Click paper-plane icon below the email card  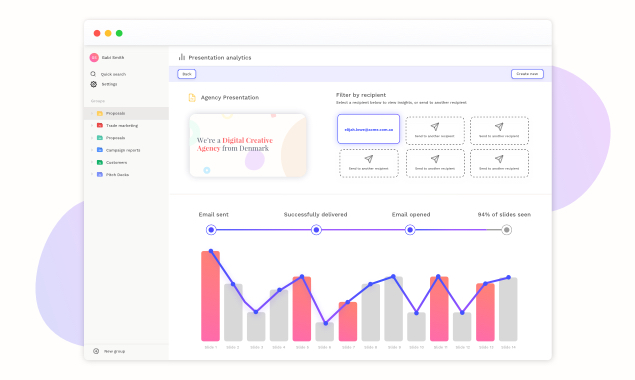pos(369,159)
